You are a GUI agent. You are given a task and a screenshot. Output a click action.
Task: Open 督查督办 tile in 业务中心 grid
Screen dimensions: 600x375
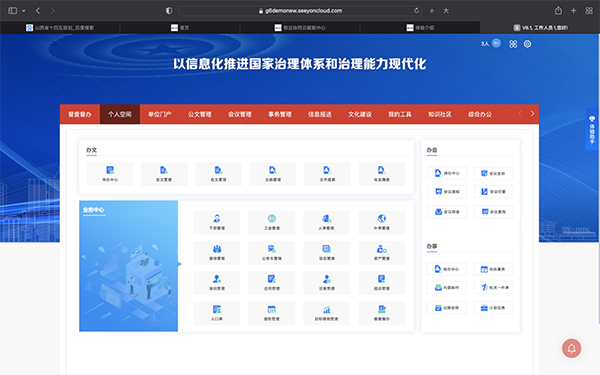coord(382,313)
